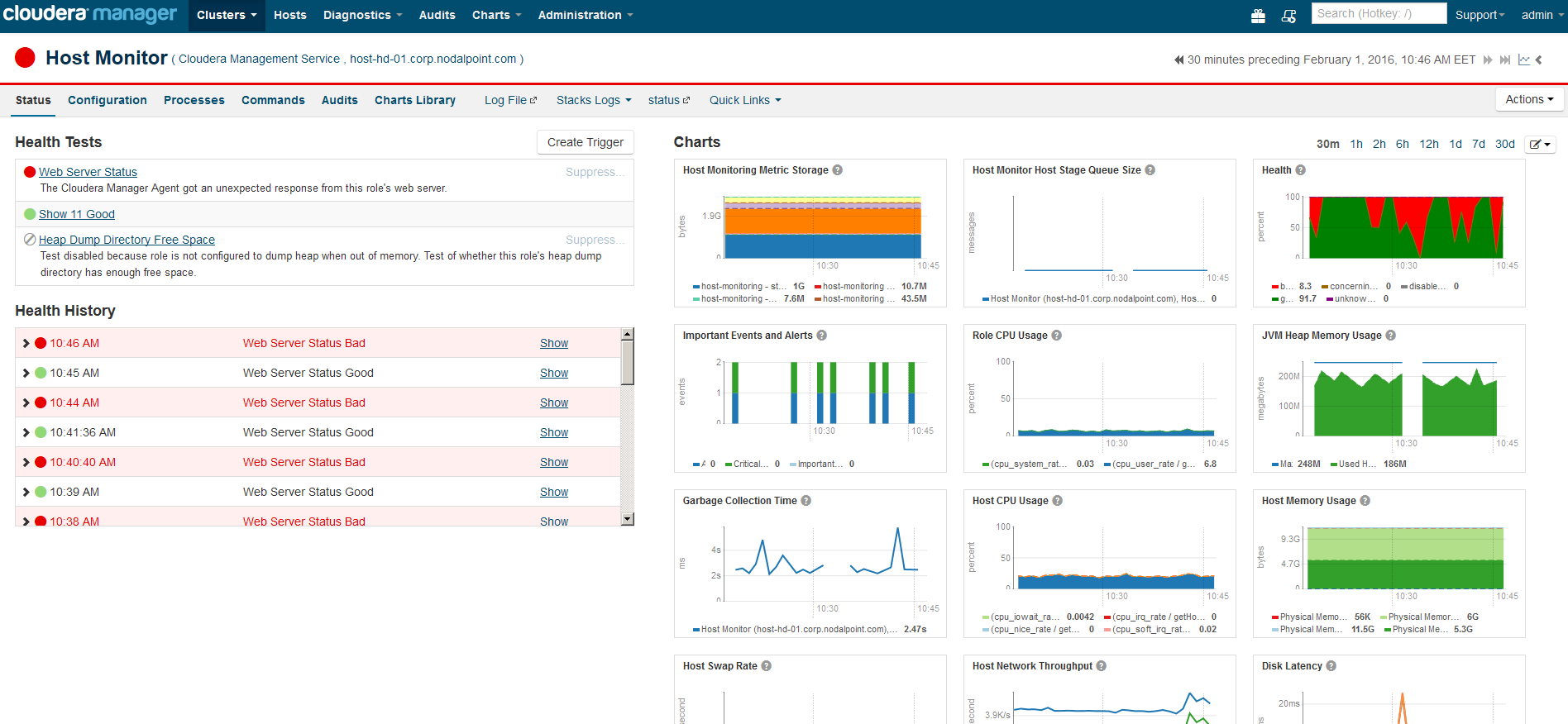This screenshot has width=1568, height=724.
Task: Open the Charts Library tab
Action: point(415,100)
